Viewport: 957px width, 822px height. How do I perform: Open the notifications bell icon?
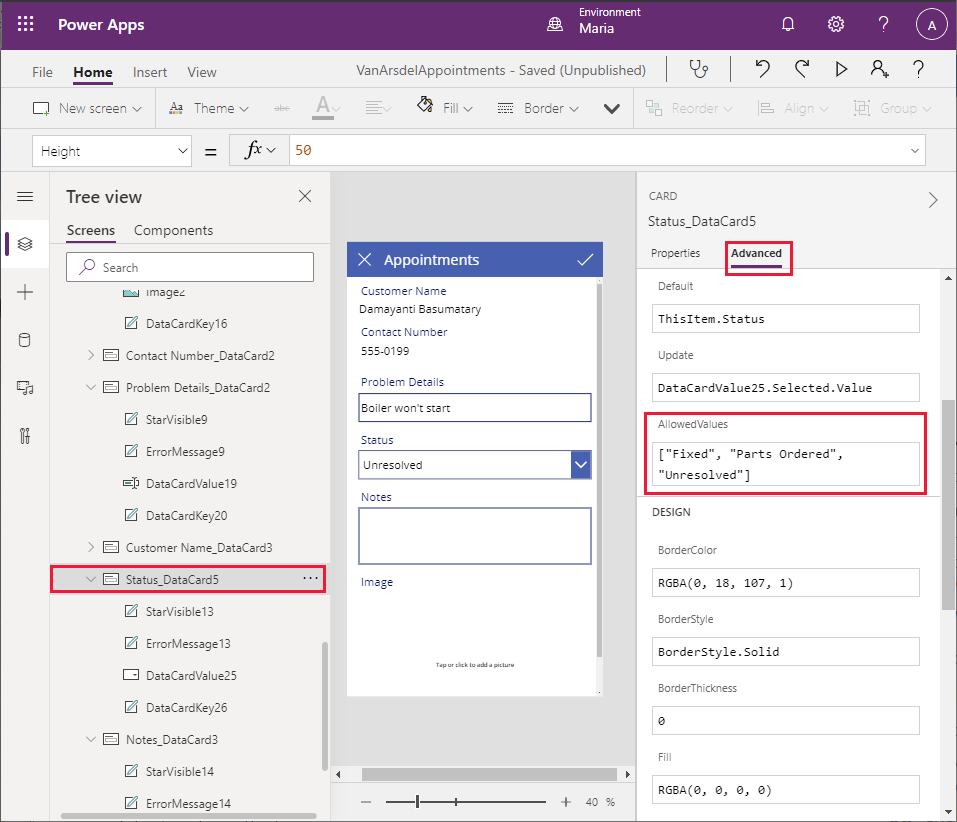click(788, 25)
